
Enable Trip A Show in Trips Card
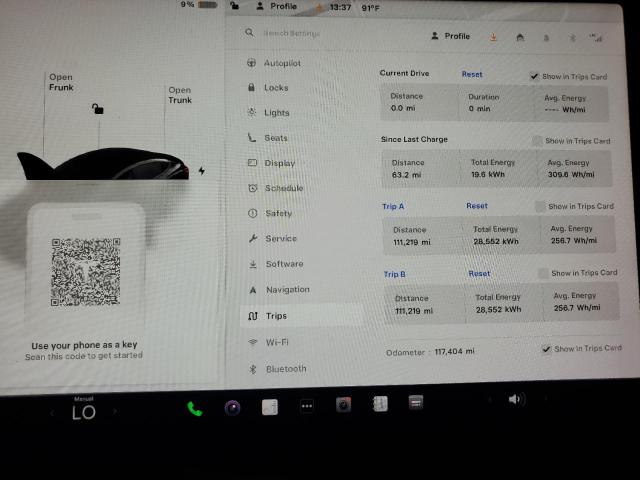541,206
